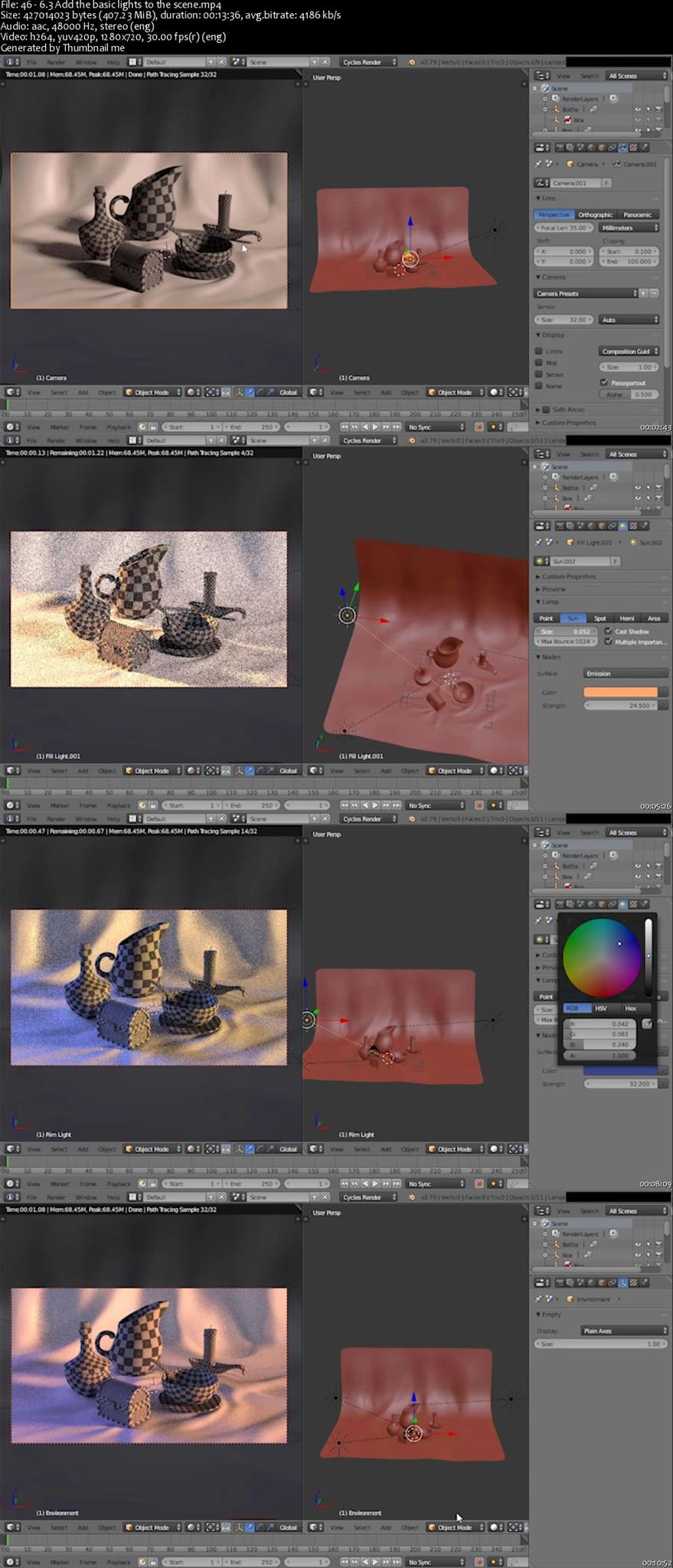Image resolution: width=673 pixels, height=1568 pixels.
Task: Click the F fake-user button next to Camera.001
Action: click(x=606, y=183)
